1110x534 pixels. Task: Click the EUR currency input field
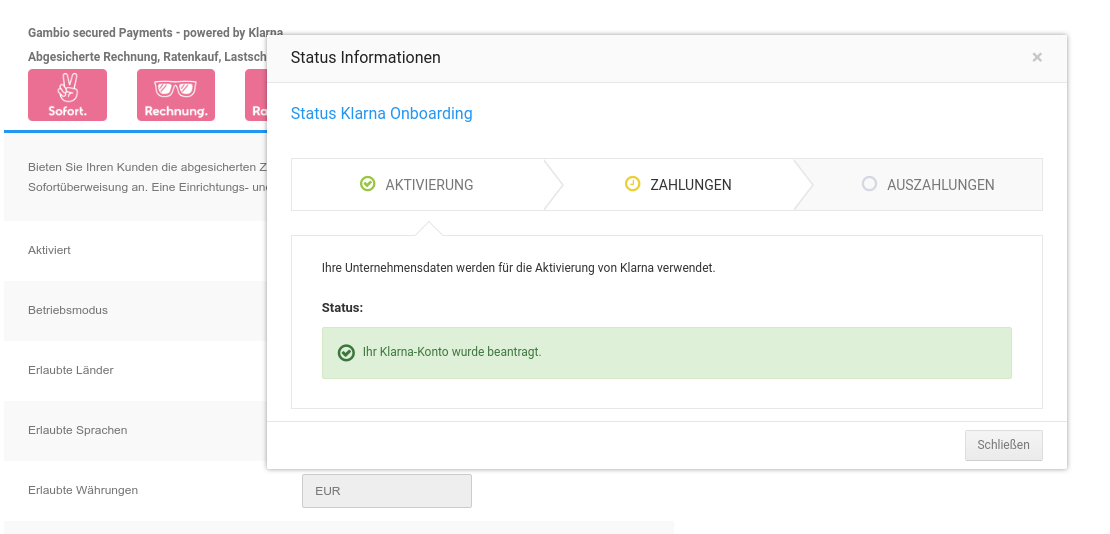387,491
